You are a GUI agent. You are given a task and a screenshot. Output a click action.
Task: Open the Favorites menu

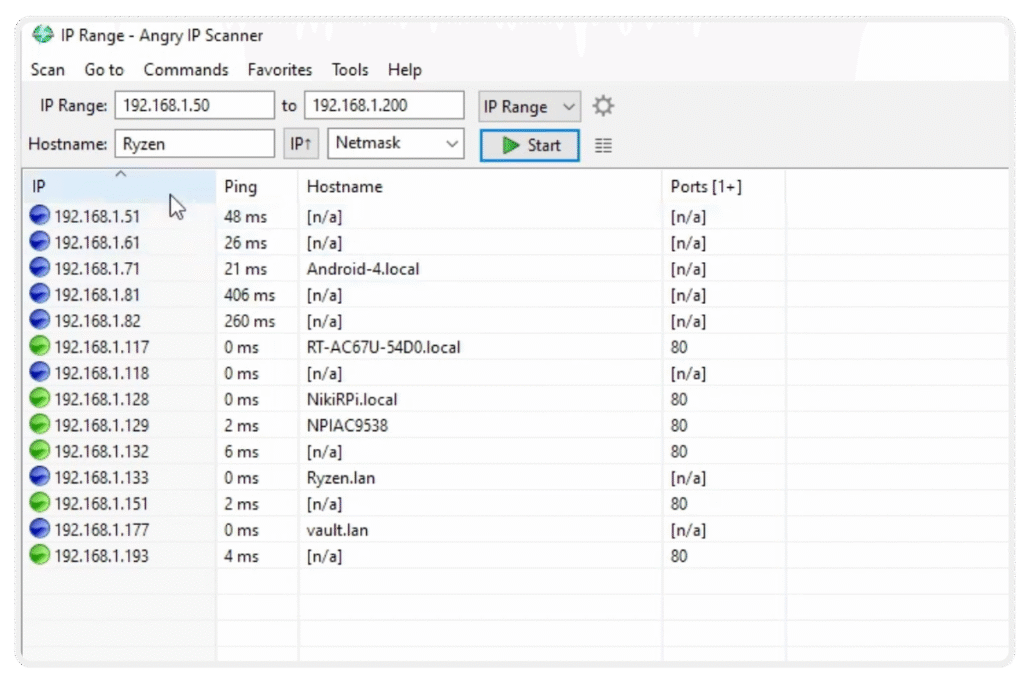pos(280,70)
